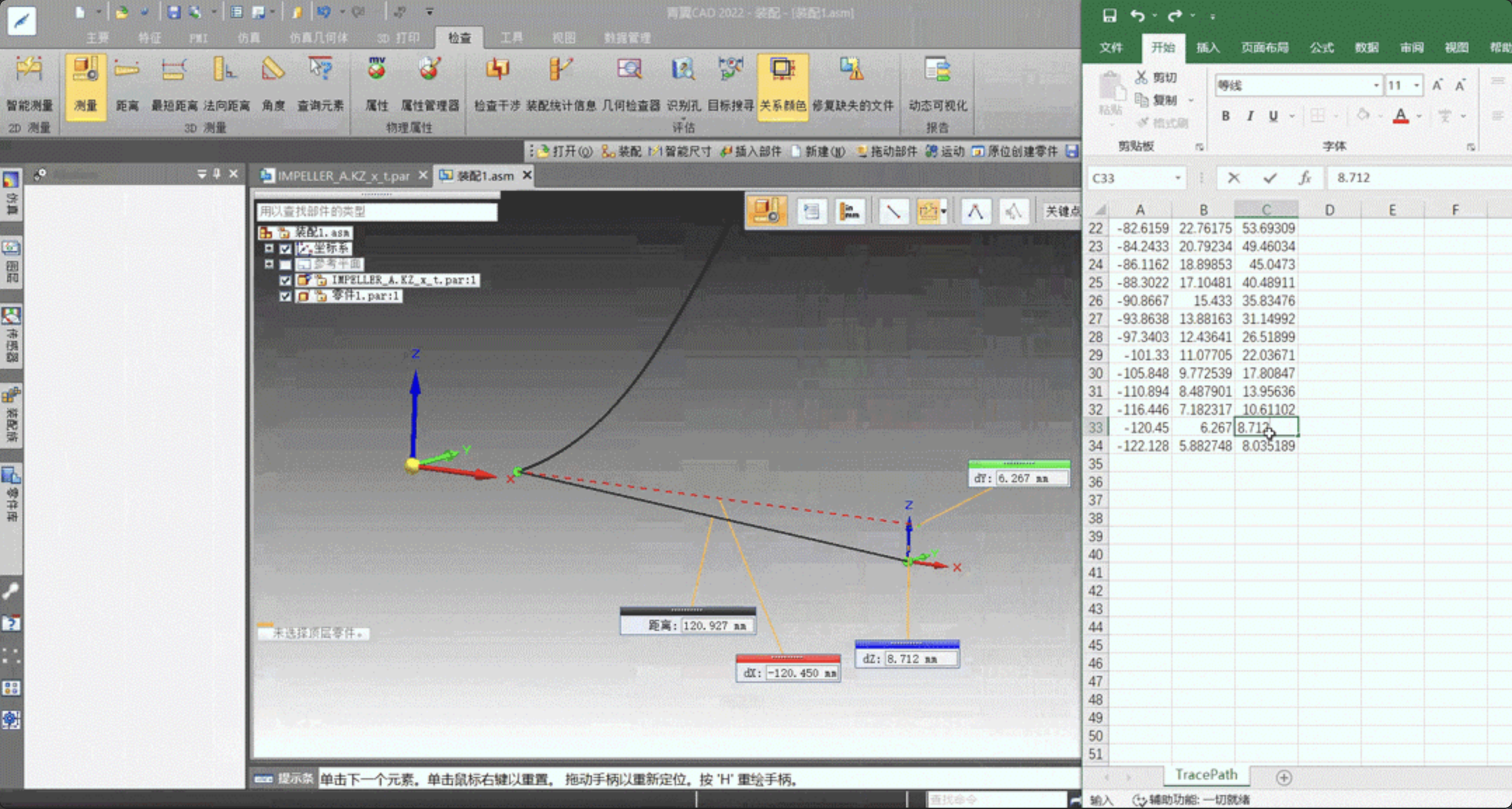Click the Cut button in Excel

click(1156, 77)
